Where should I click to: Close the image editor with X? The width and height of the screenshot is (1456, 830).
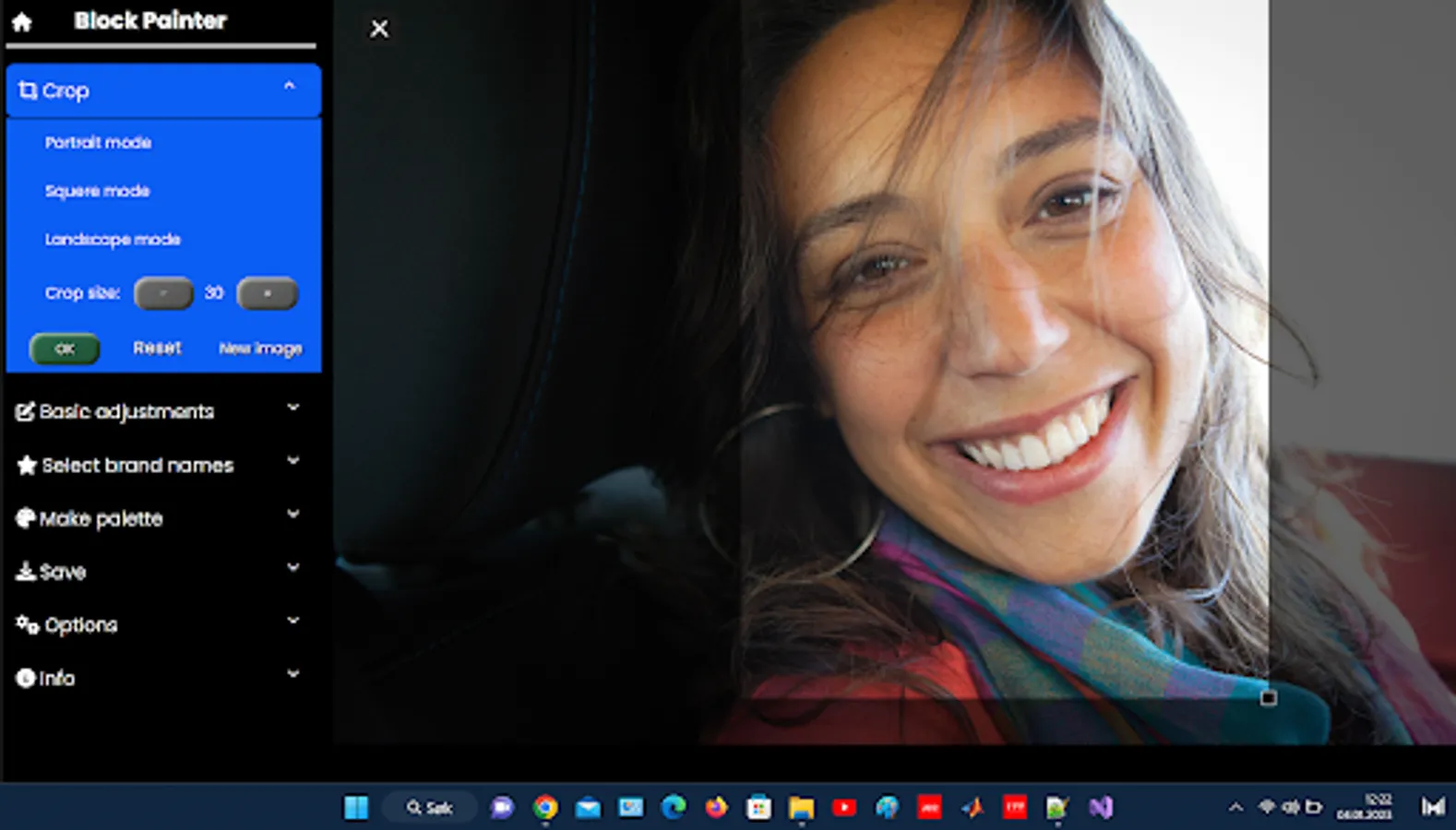coord(379,30)
